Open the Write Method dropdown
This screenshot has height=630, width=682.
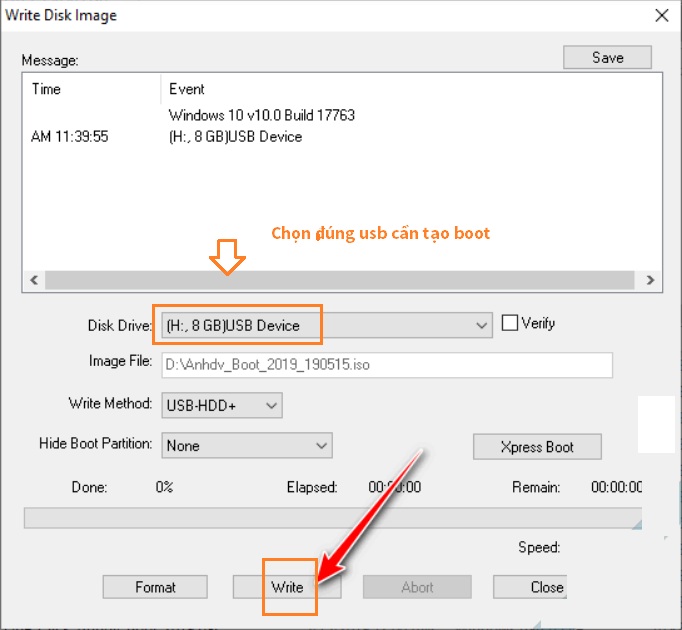coord(222,405)
